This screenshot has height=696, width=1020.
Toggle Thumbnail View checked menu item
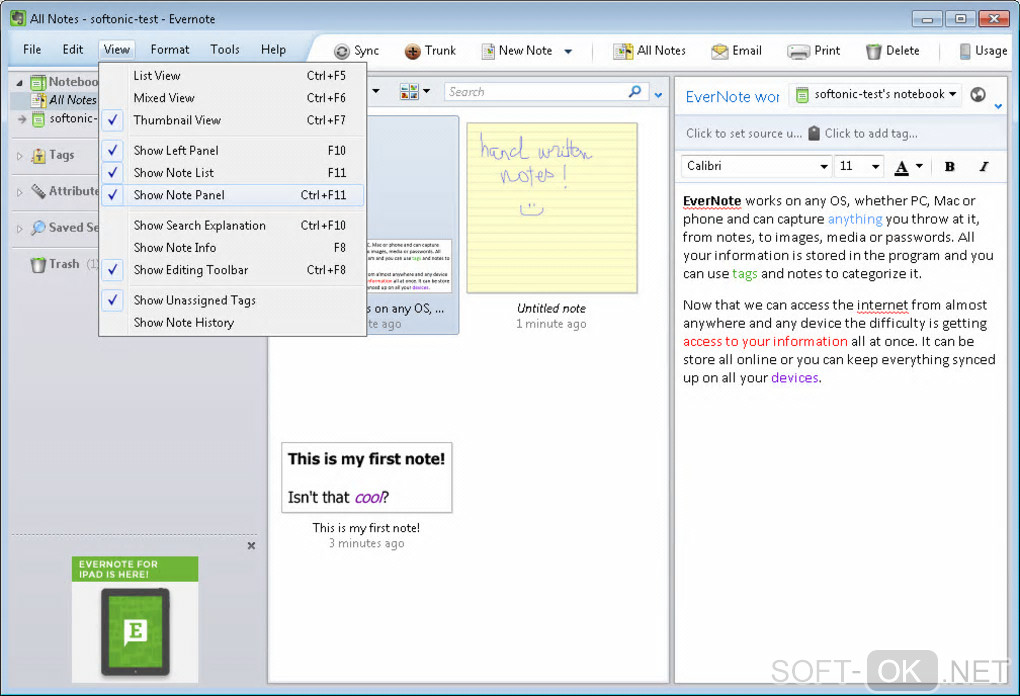pos(233,120)
